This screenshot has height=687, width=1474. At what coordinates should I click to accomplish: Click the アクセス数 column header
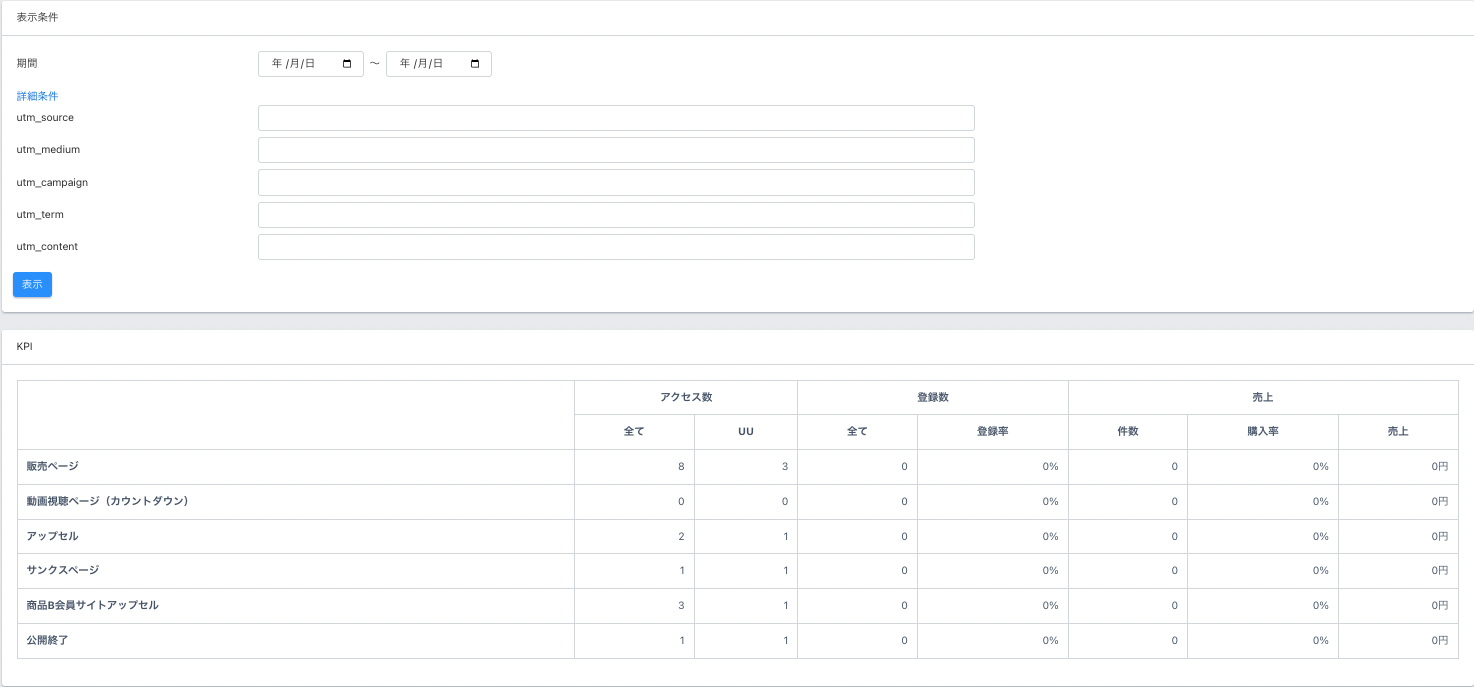[x=685, y=397]
